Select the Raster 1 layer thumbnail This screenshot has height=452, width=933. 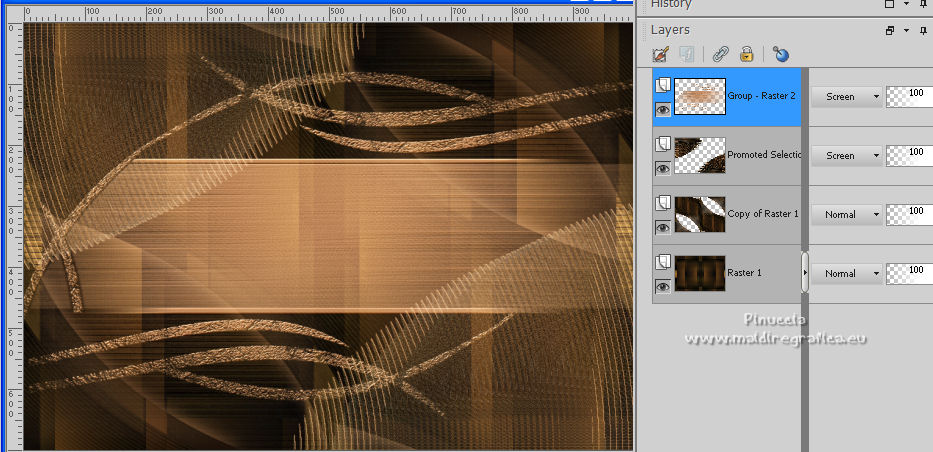pyautogui.click(x=700, y=273)
